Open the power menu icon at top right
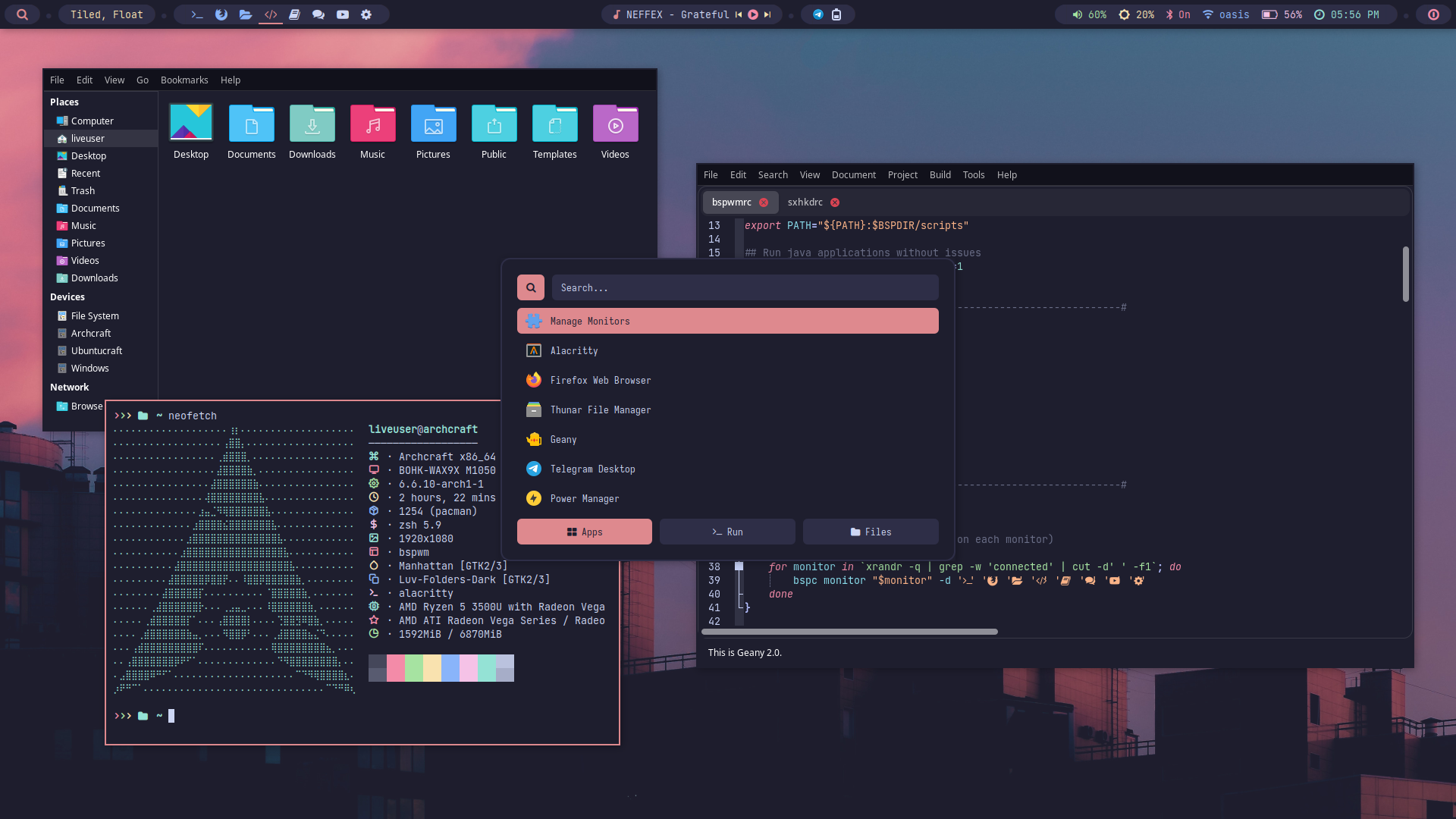The image size is (1456, 819). 1433,14
